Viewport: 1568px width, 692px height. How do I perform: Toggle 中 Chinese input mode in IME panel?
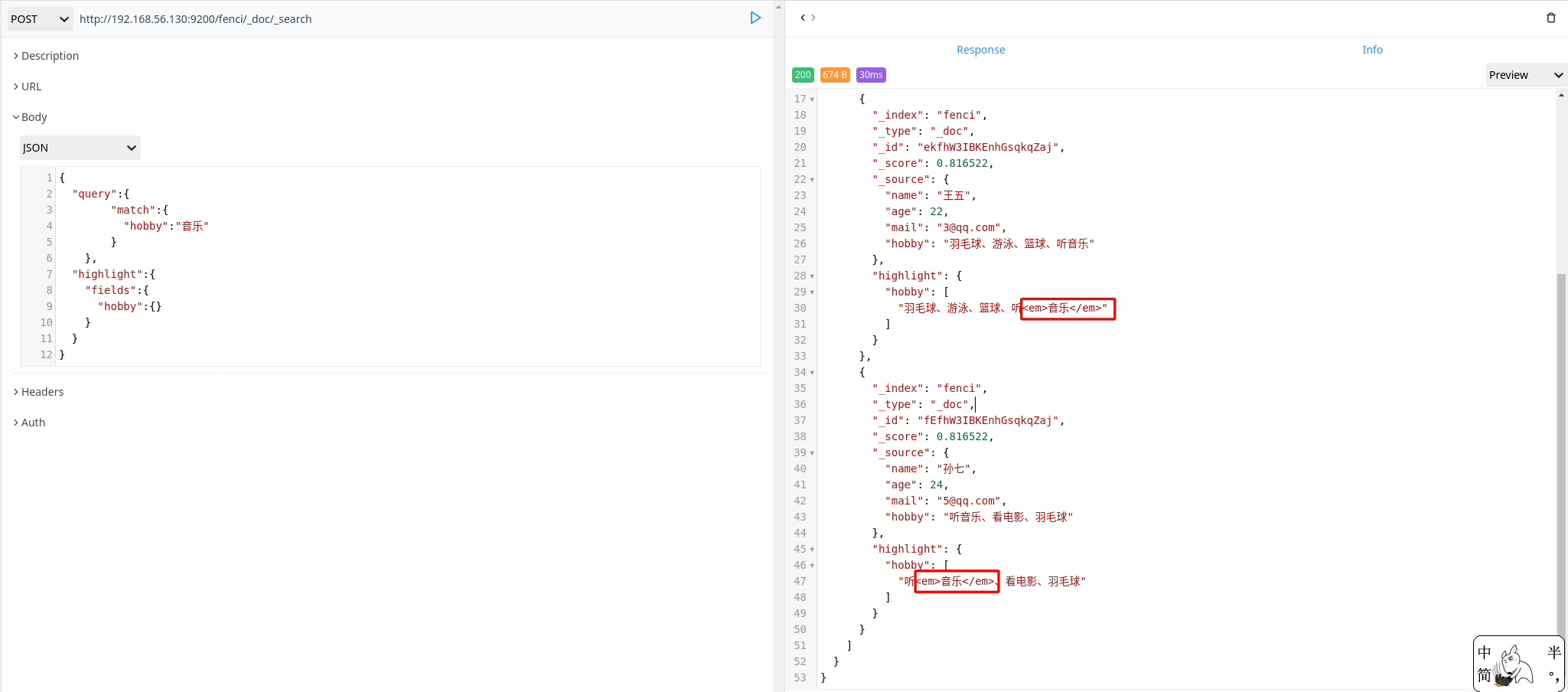(1484, 652)
